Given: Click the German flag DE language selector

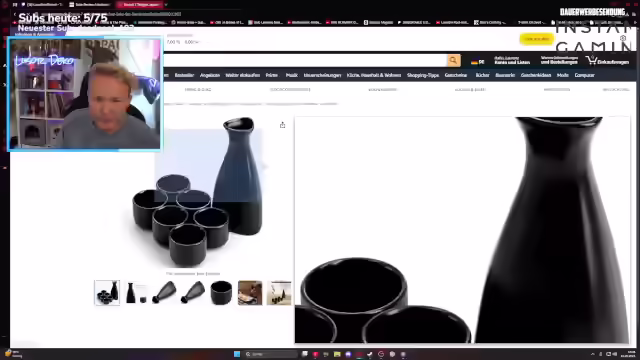Looking at the screenshot, I should pyautogui.click(x=477, y=62).
